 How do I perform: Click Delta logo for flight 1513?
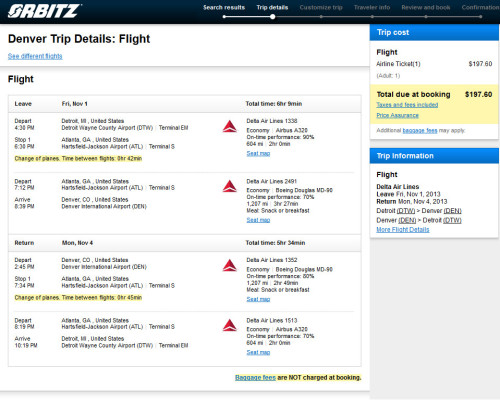(230, 325)
